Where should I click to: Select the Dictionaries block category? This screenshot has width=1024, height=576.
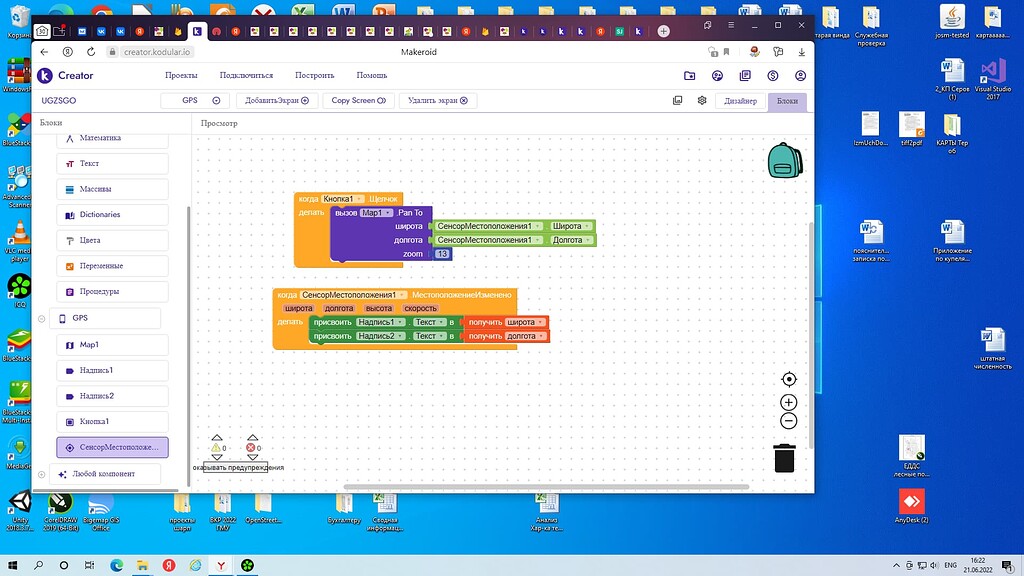click(x=112, y=215)
